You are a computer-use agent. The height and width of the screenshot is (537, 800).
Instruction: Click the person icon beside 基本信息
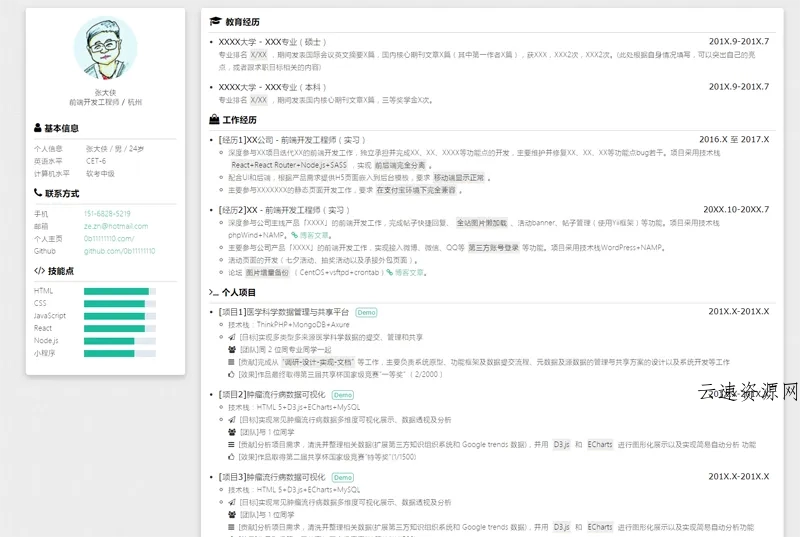38,128
